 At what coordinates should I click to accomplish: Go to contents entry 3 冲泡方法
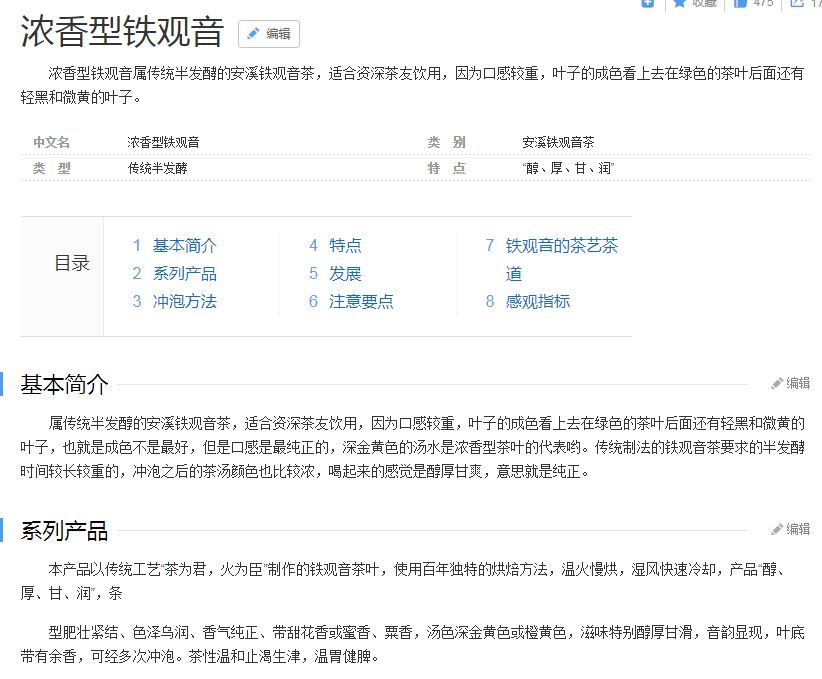click(x=185, y=301)
